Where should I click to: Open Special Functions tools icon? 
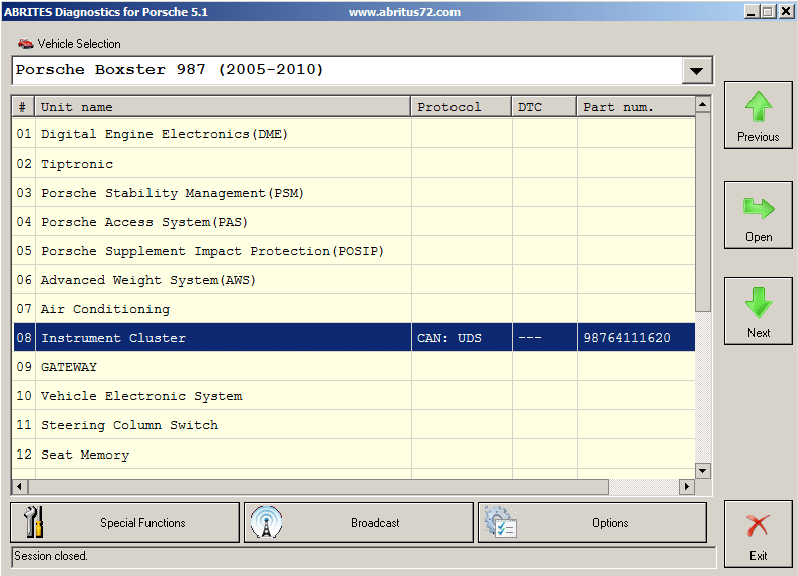pyautogui.click(x=34, y=522)
